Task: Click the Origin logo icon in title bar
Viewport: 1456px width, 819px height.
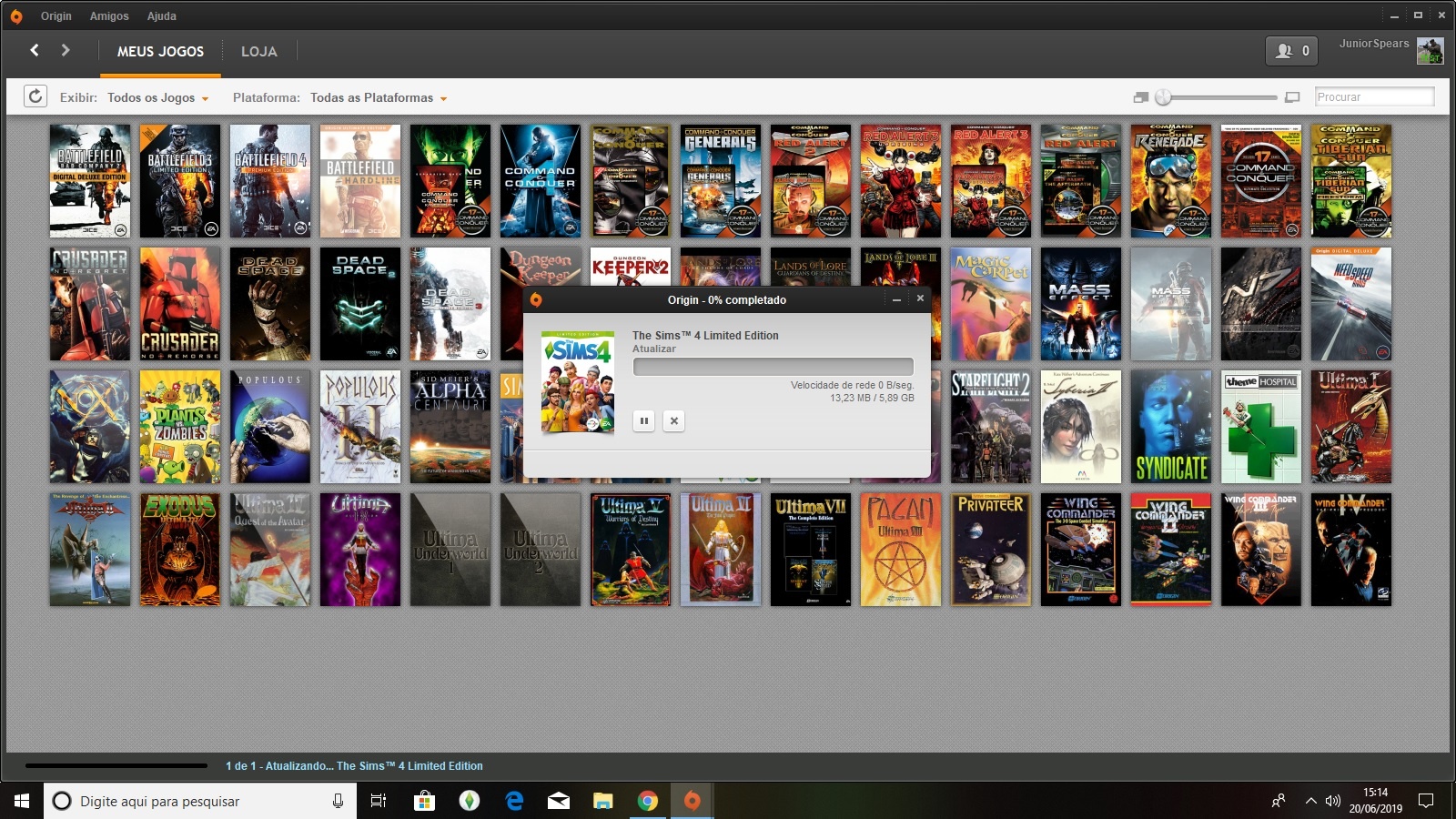Action: [16, 16]
